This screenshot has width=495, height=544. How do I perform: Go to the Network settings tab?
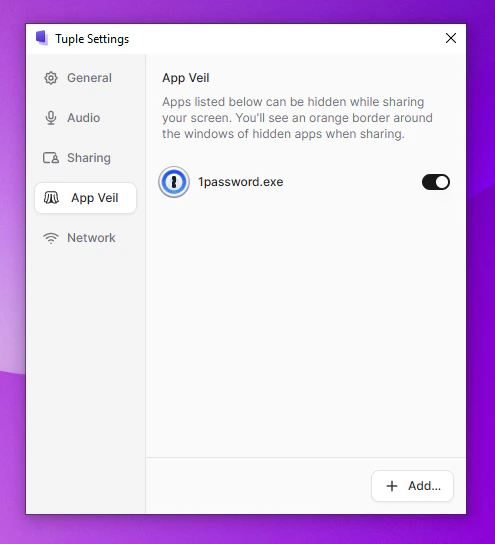coord(85,238)
